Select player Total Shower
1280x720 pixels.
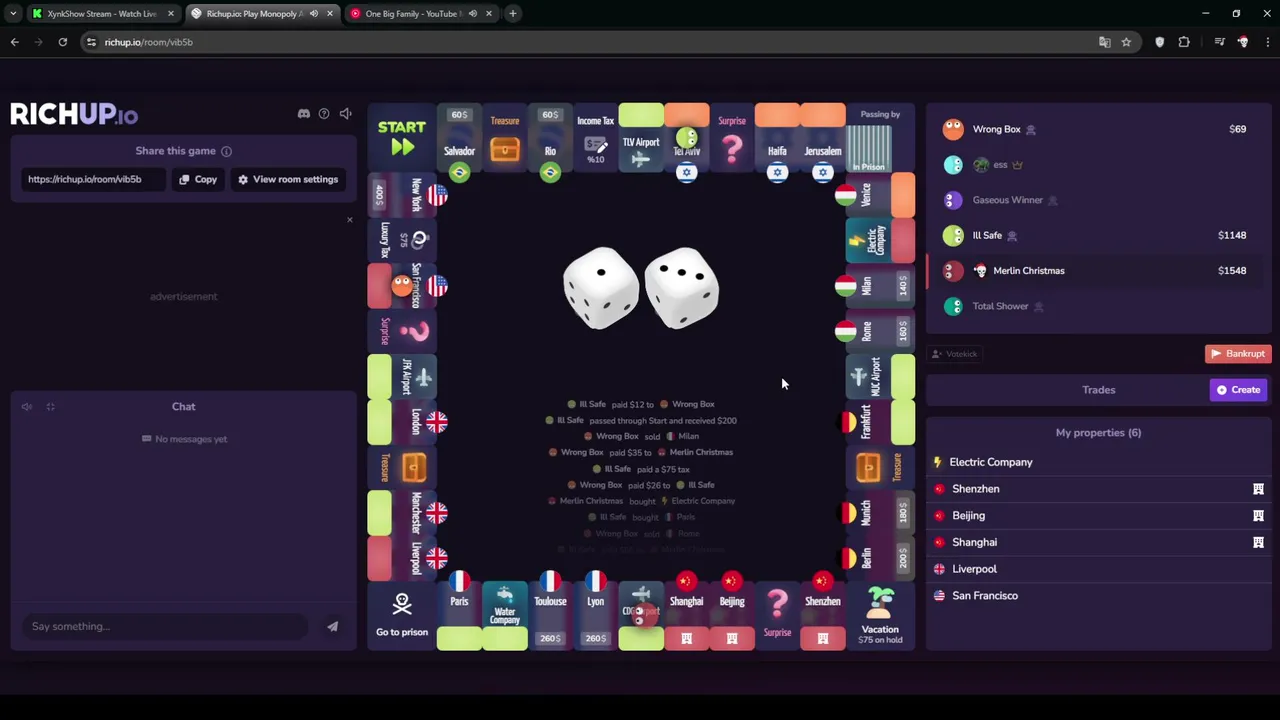[x=1098, y=306]
